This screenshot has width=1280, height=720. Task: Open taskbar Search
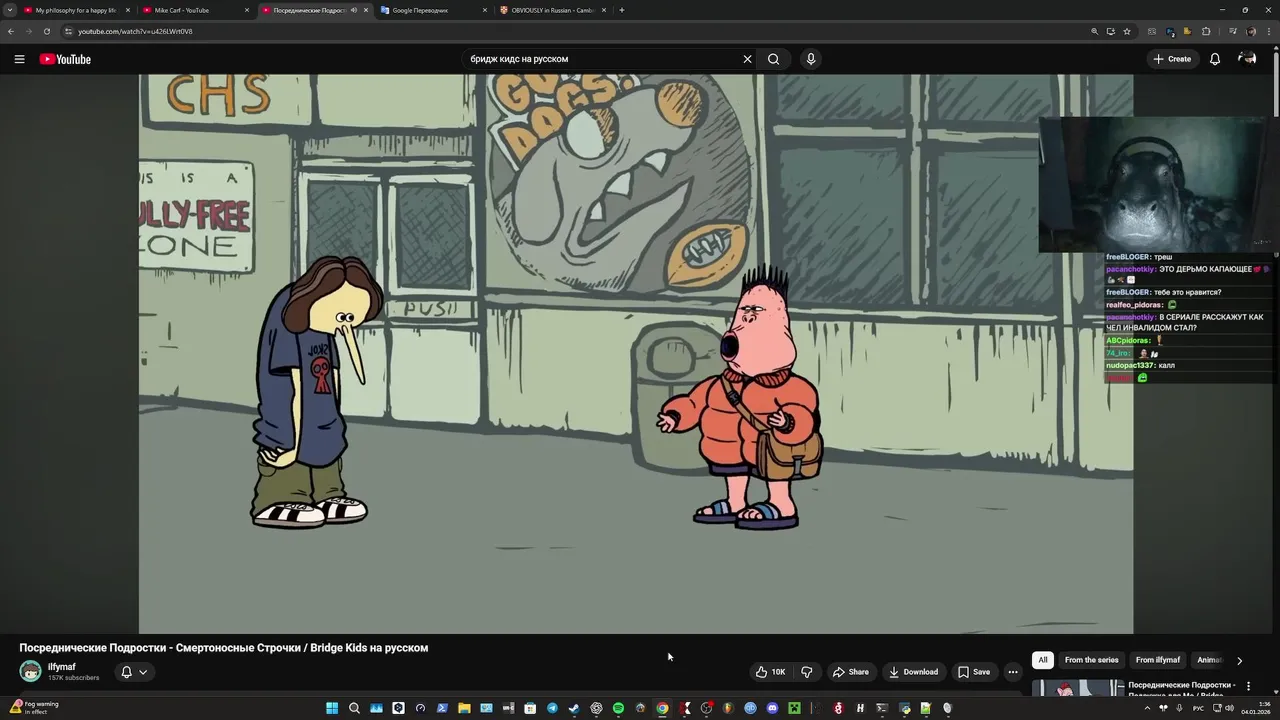coord(354,708)
